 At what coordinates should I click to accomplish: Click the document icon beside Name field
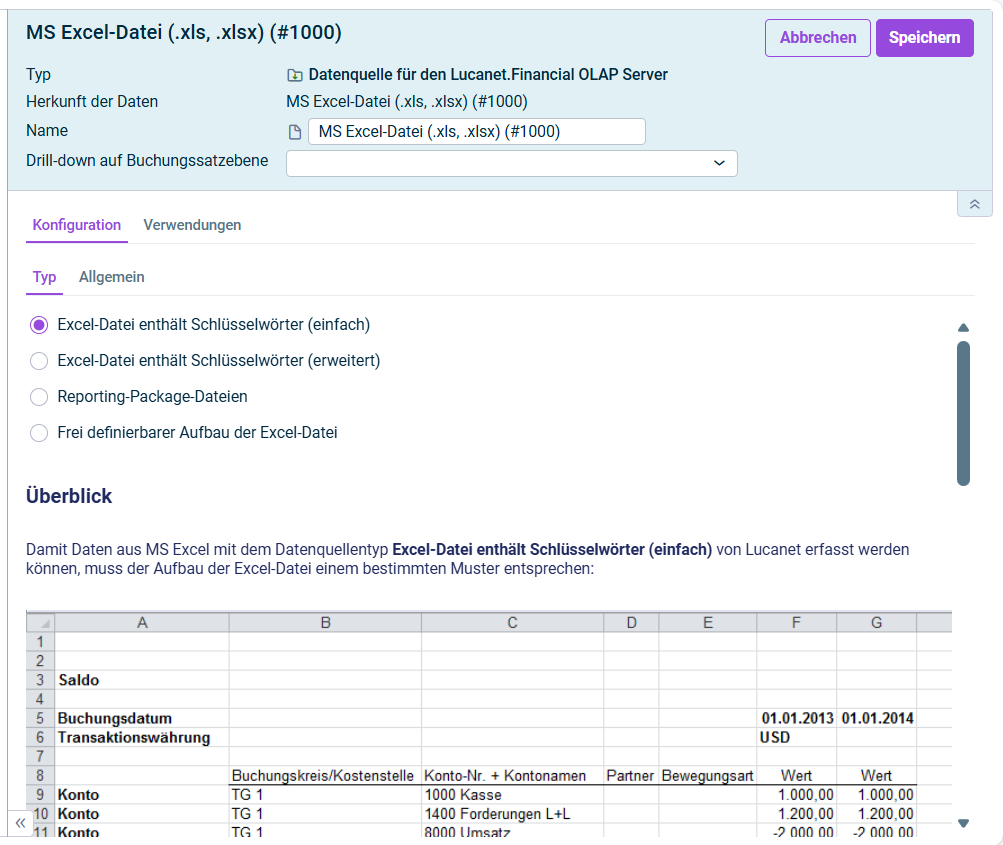pyautogui.click(x=295, y=132)
